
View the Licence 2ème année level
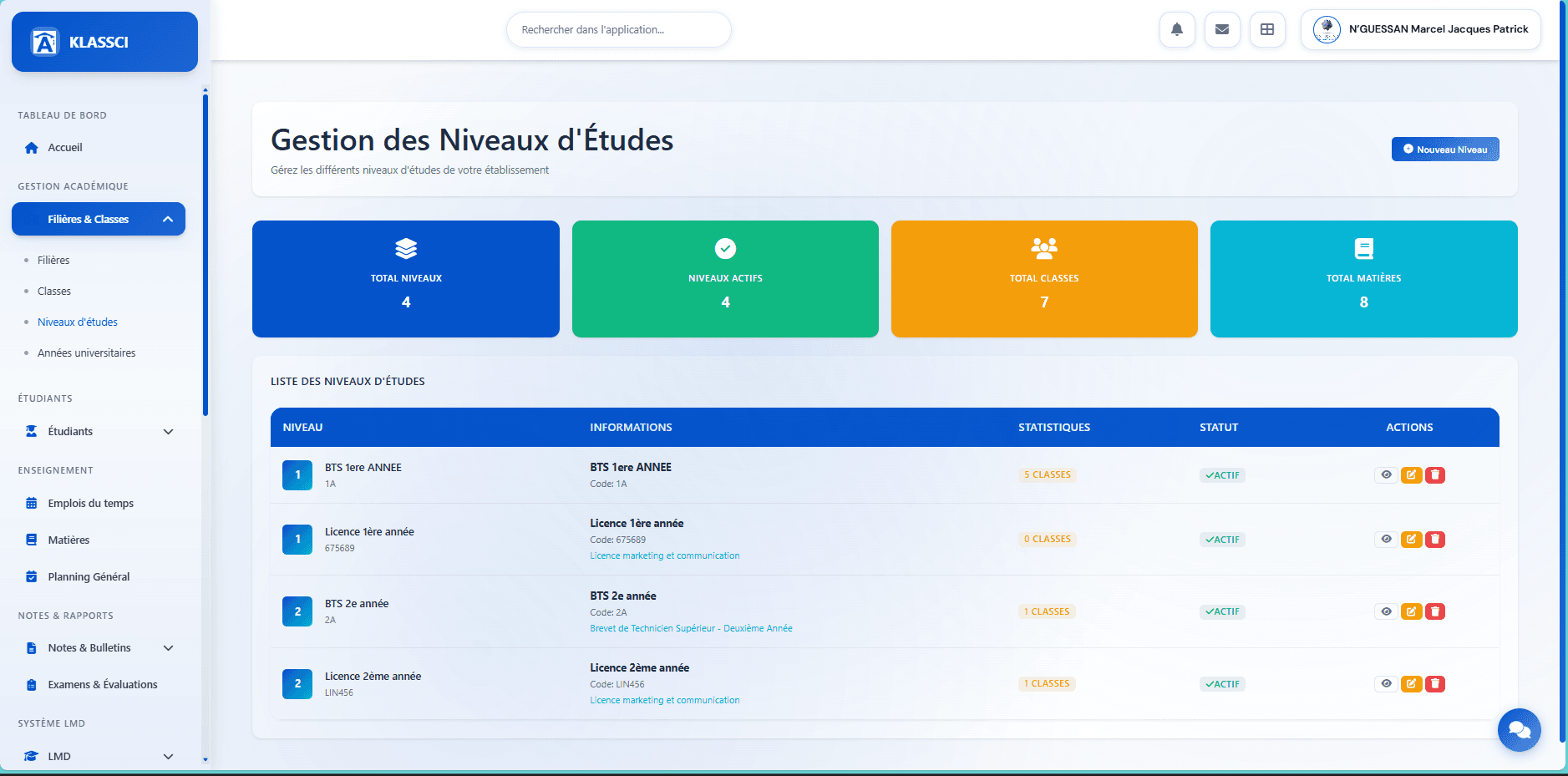1386,683
